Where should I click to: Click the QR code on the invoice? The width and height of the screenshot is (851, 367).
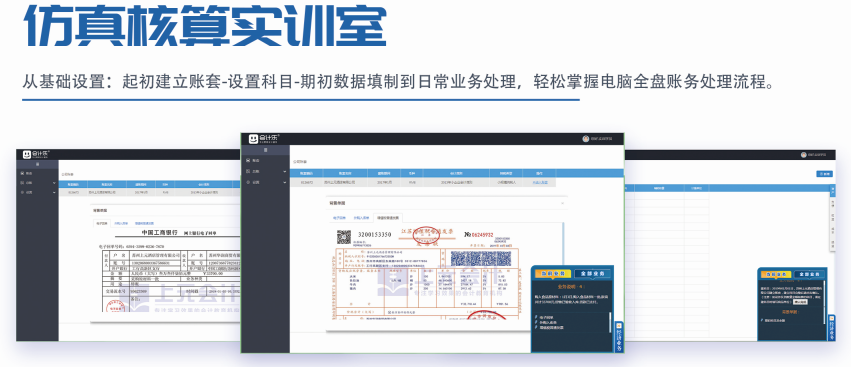(344, 237)
